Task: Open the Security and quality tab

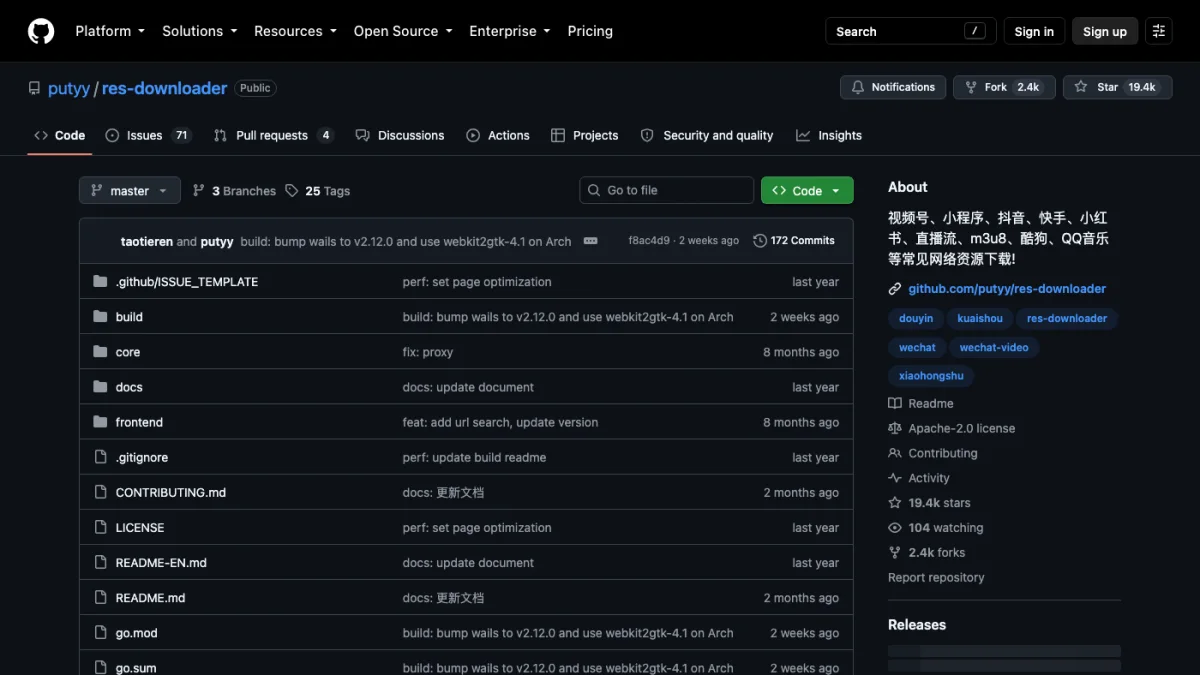Action: pyautogui.click(x=707, y=135)
